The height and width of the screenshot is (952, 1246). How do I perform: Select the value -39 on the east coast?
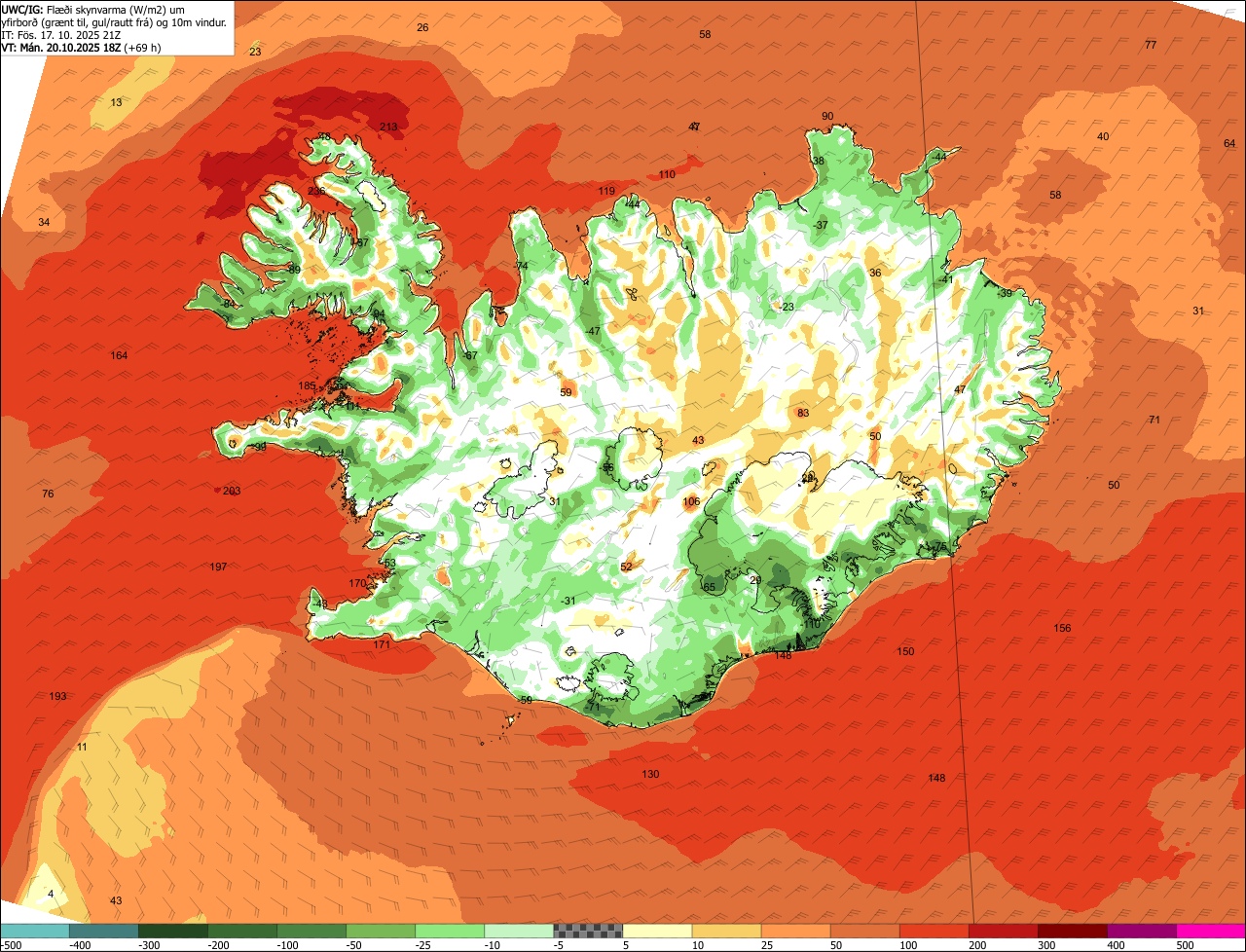[1005, 293]
